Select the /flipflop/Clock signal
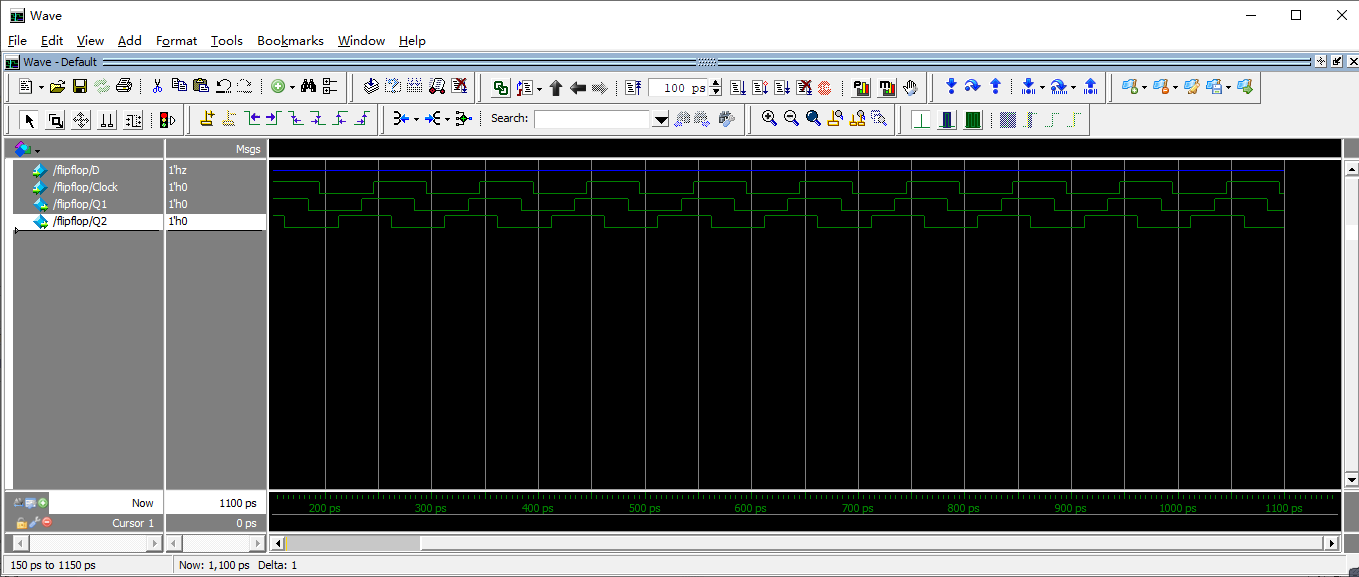 point(85,187)
